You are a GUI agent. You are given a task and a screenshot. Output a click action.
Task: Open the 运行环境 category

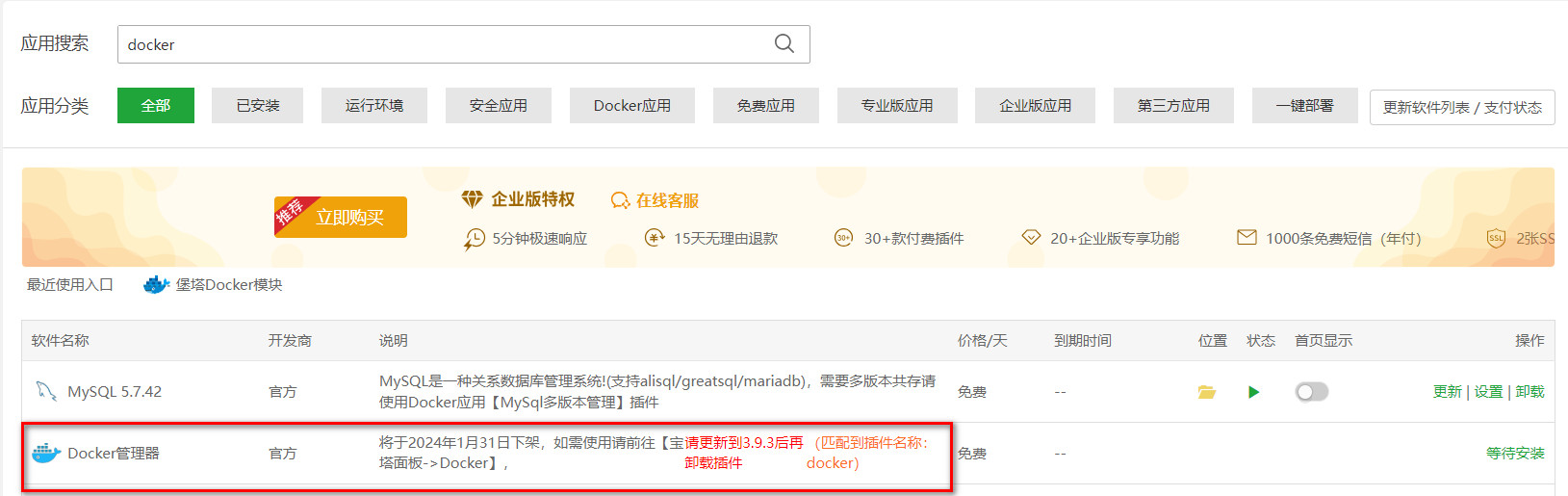(x=374, y=105)
